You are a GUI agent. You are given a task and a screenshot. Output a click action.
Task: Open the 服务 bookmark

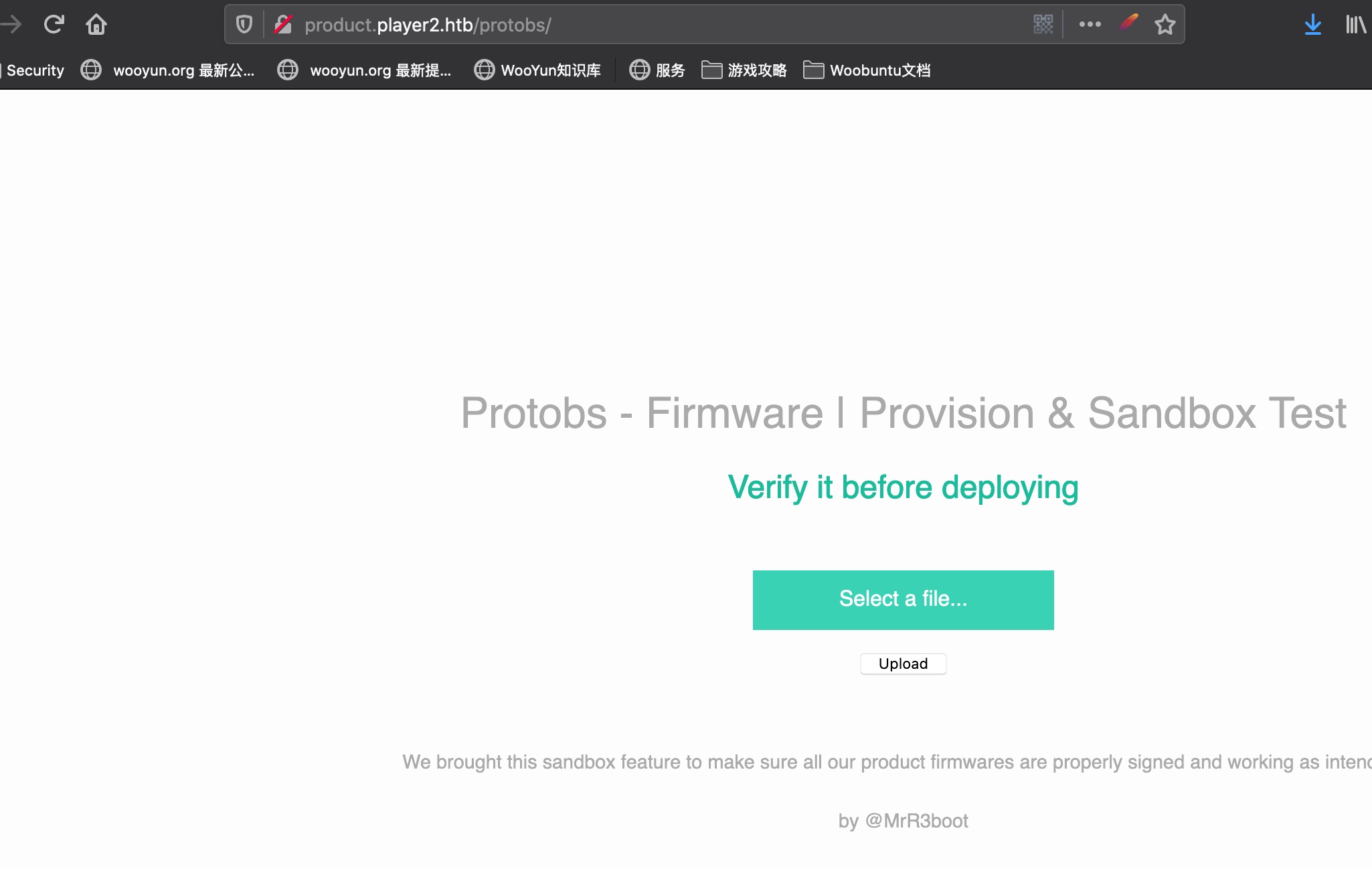point(657,70)
